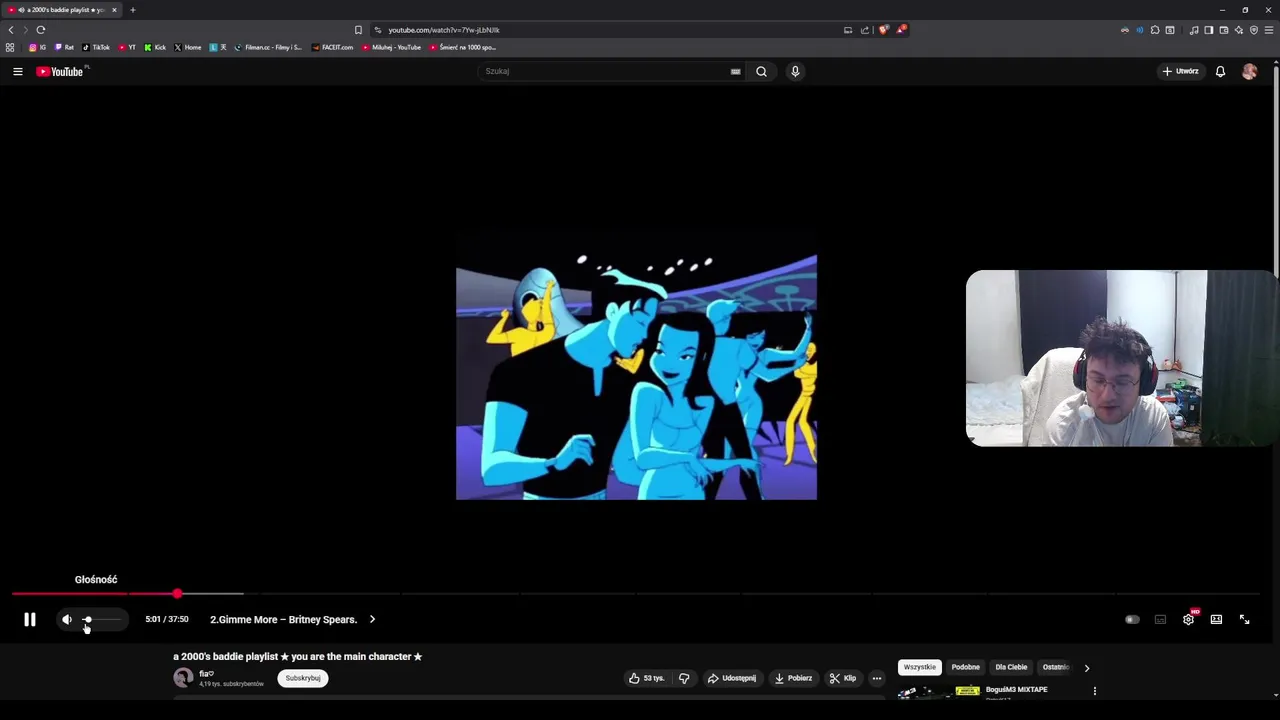Open a new browser tab
The image size is (1280, 720).
click(x=132, y=10)
